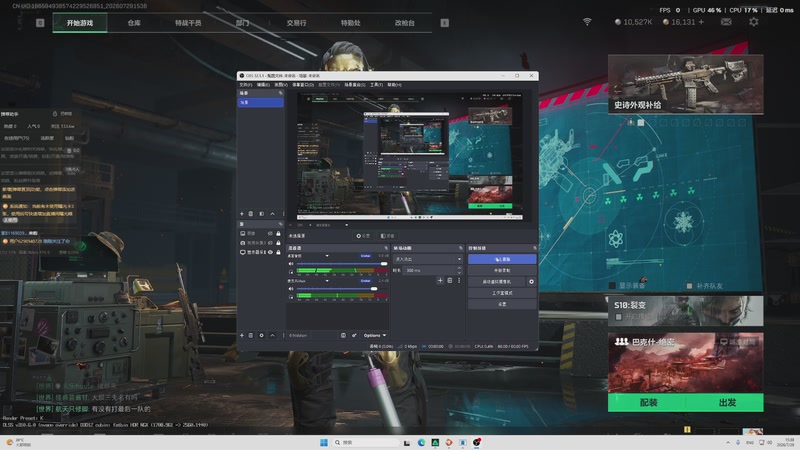Image resolution: width=800 pixels, height=450 pixels.
Task: Add a transition with plus icon
Action: pyautogui.click(x=440, y=280)
